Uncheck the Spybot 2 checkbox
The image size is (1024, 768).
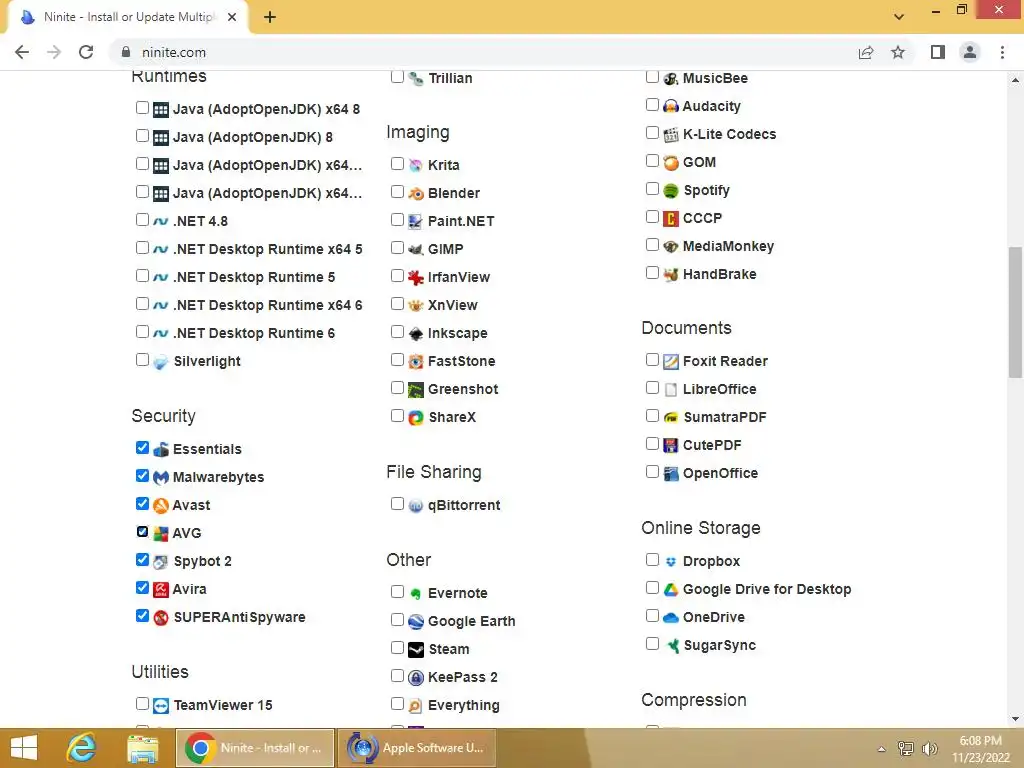pos(142,560)
